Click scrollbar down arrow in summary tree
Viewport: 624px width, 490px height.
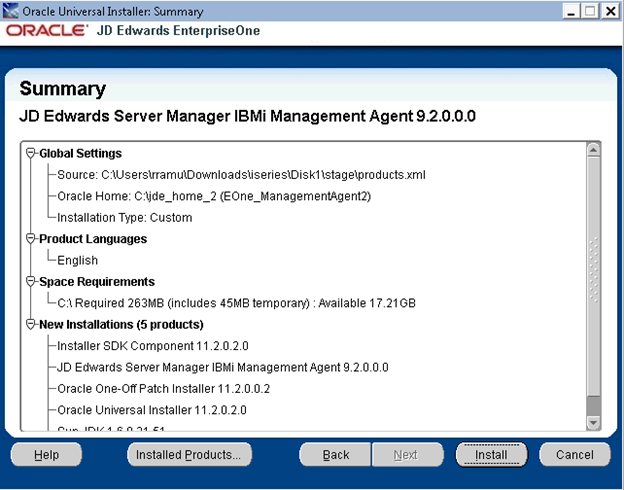pos(593,423)
